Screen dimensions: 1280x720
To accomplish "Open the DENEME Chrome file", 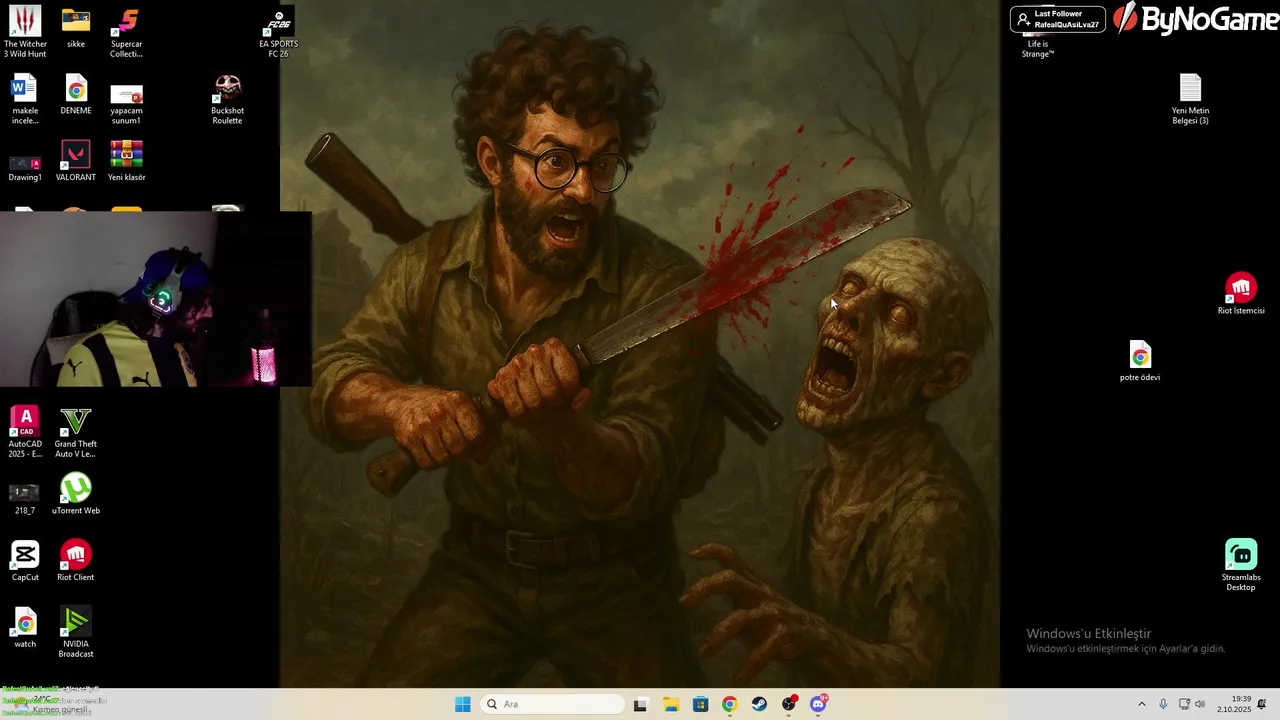I will pyautogui.click(x=76, y=94).
